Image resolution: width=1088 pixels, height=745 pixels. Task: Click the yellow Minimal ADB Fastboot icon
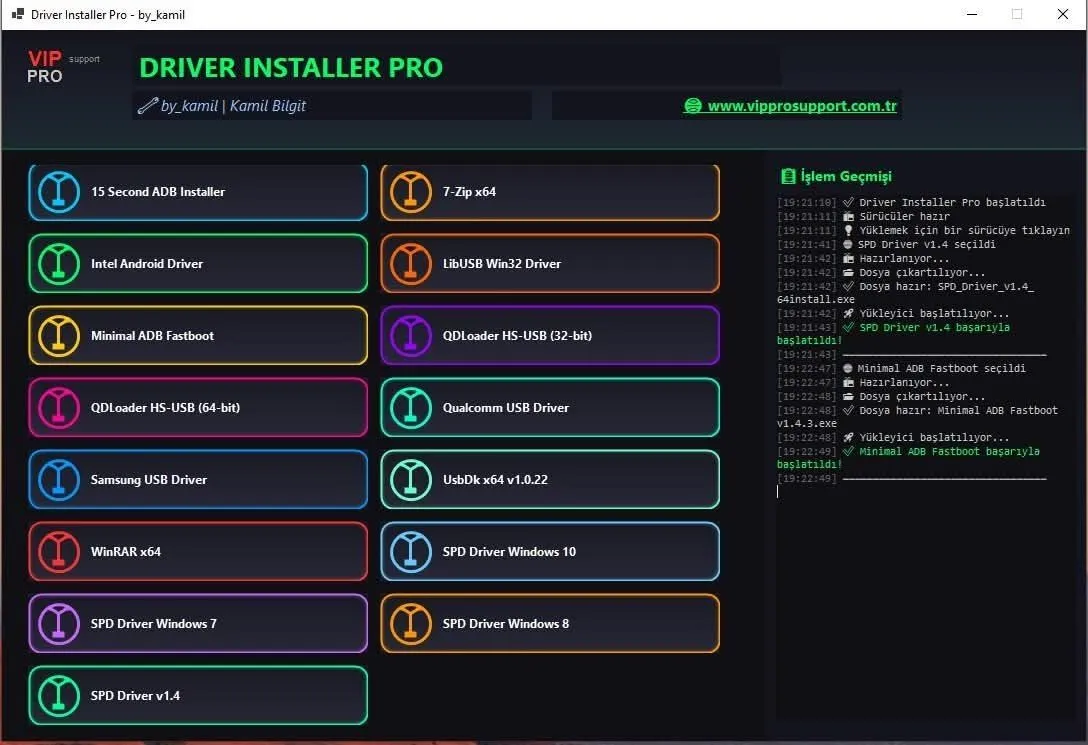(59, 336)
